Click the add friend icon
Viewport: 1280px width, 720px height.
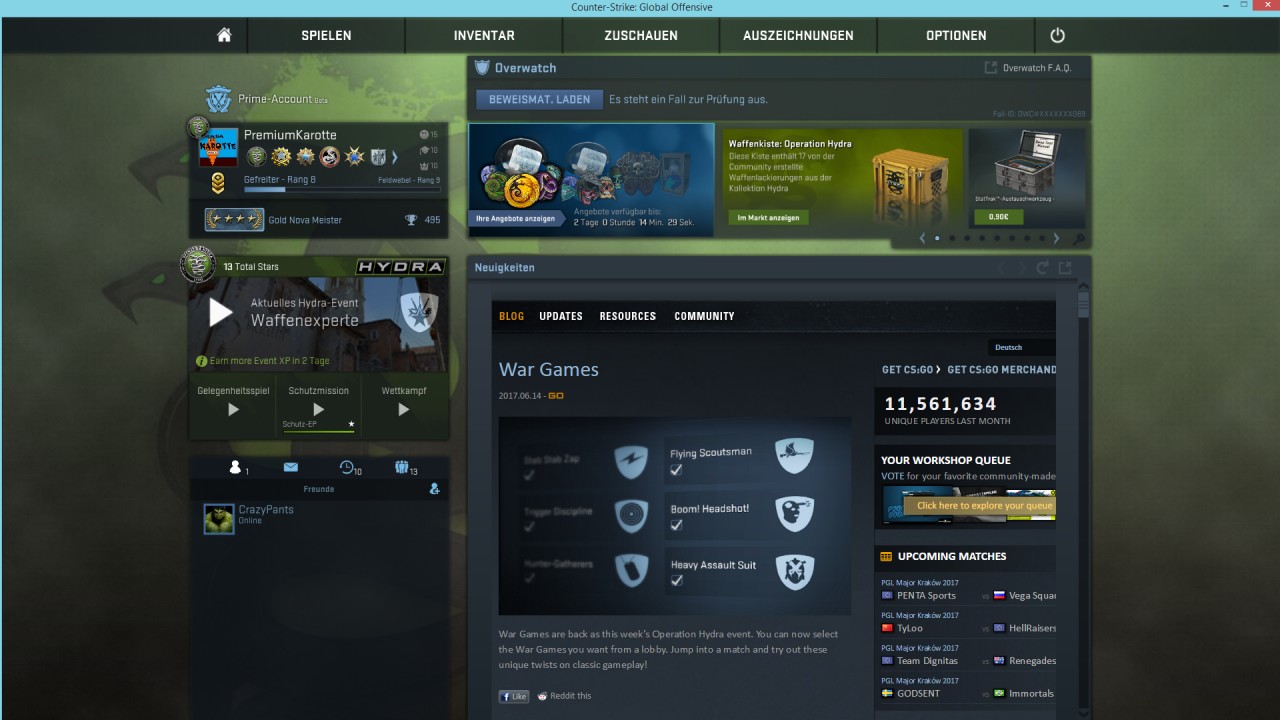(434, 489)
